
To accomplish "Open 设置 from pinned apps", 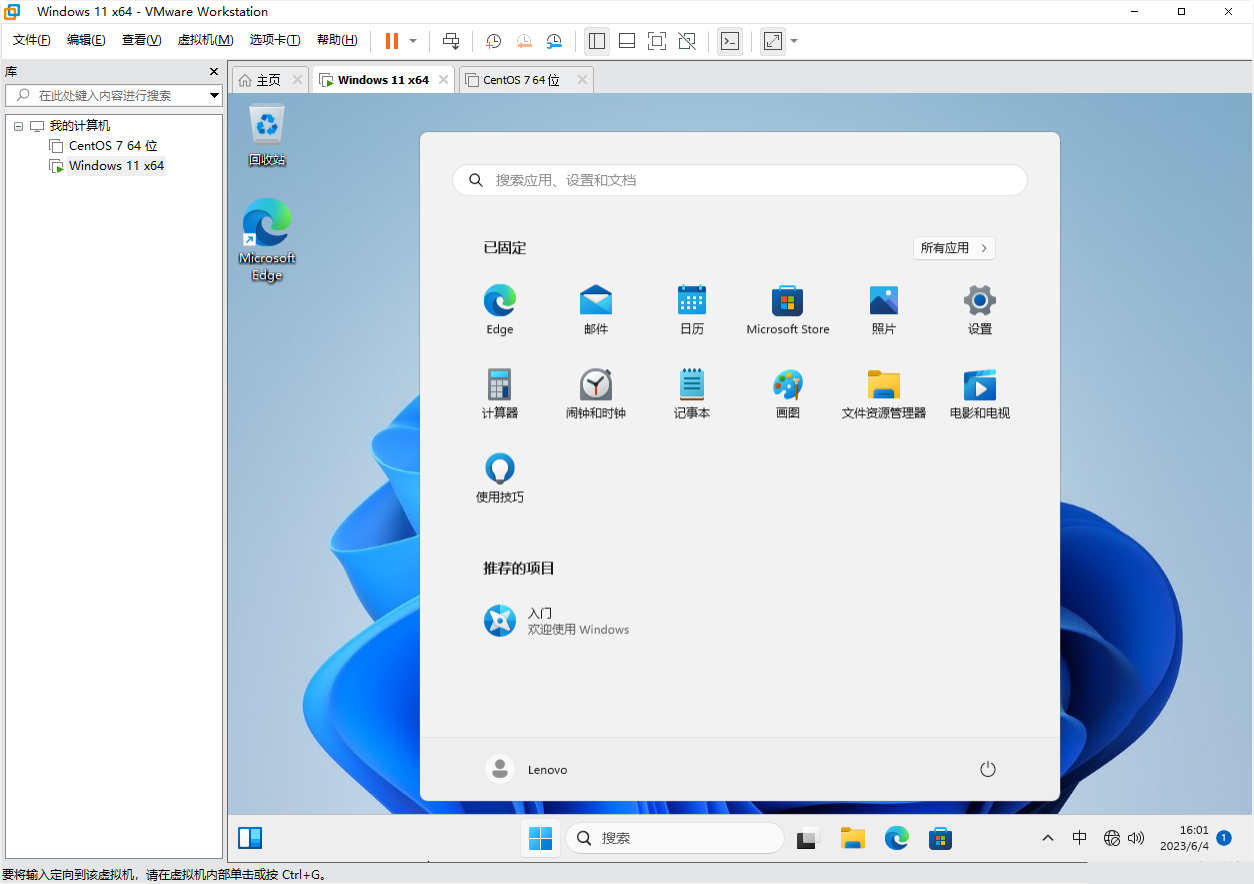I will point(980,309).
